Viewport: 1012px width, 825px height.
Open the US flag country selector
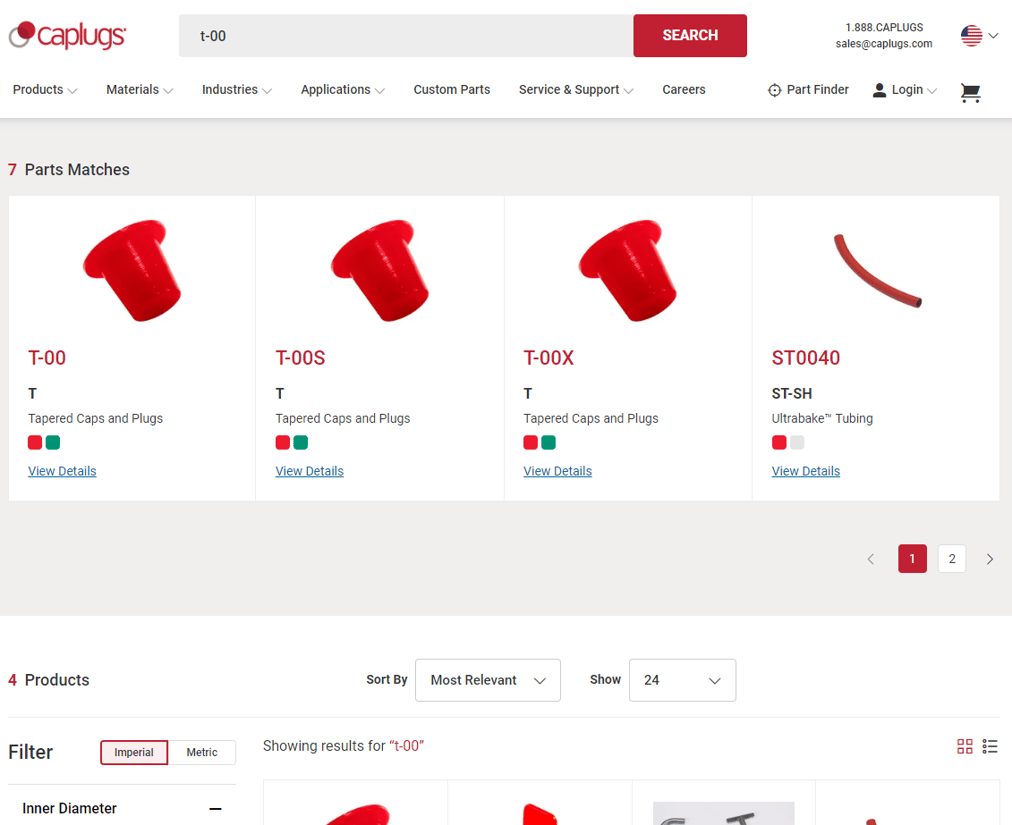pos(978,36)
